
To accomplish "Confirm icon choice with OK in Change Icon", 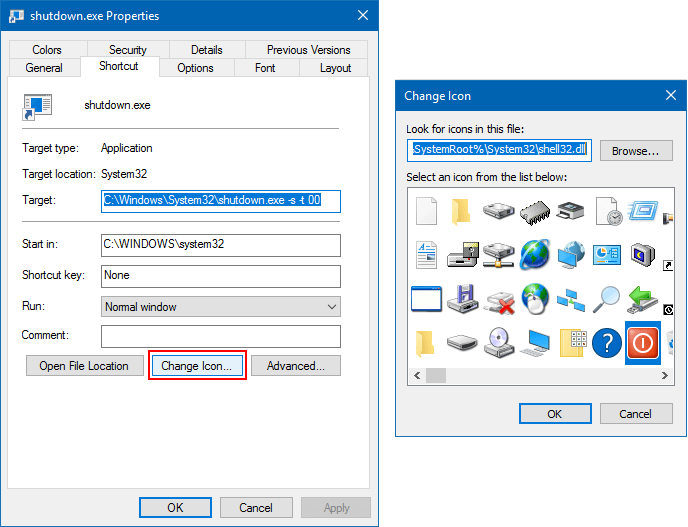I will (555, 414).
